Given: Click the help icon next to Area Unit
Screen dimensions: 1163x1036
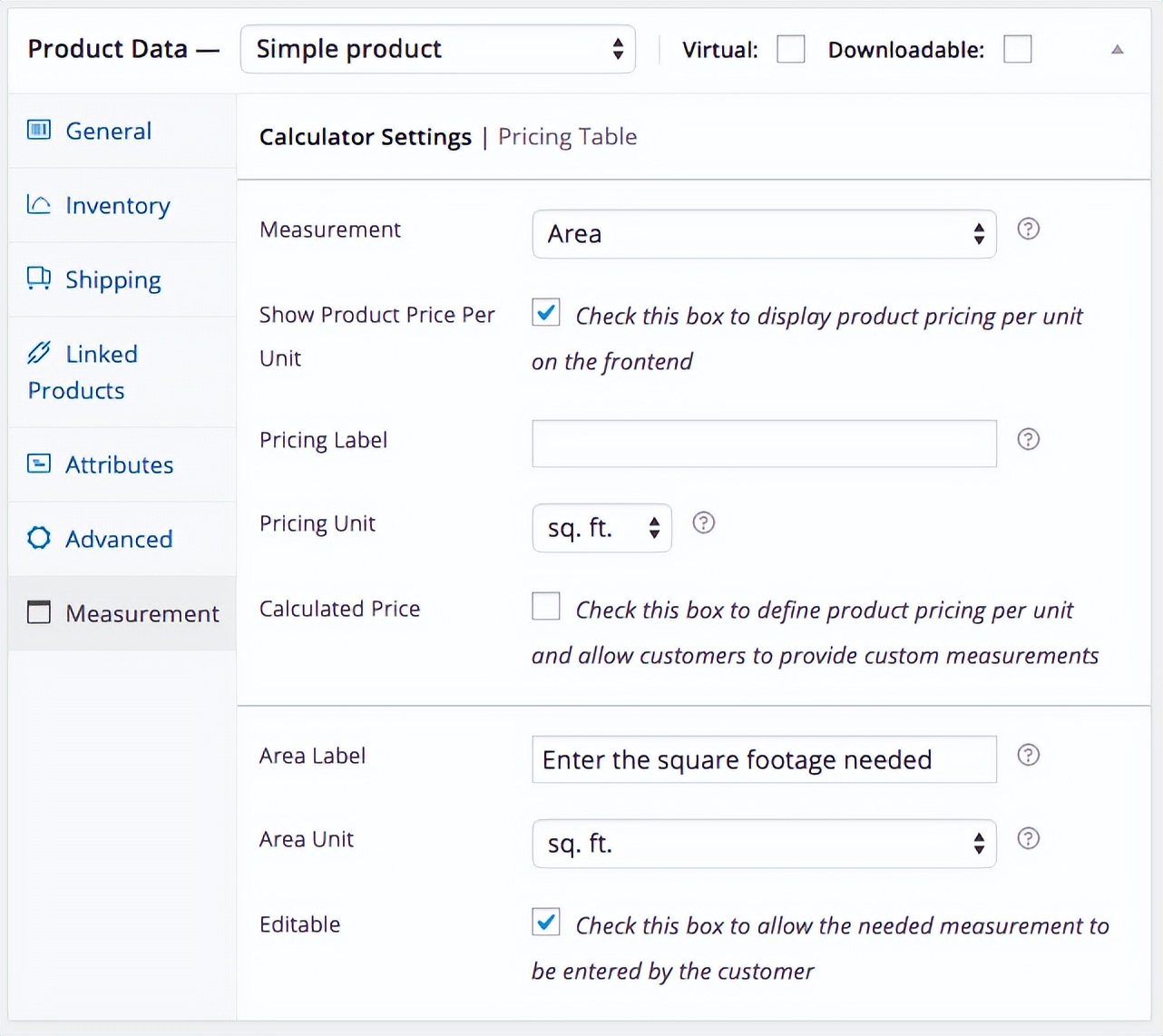Looking at the screenshot, I should pyautogui.click(x=1028, y=838).
